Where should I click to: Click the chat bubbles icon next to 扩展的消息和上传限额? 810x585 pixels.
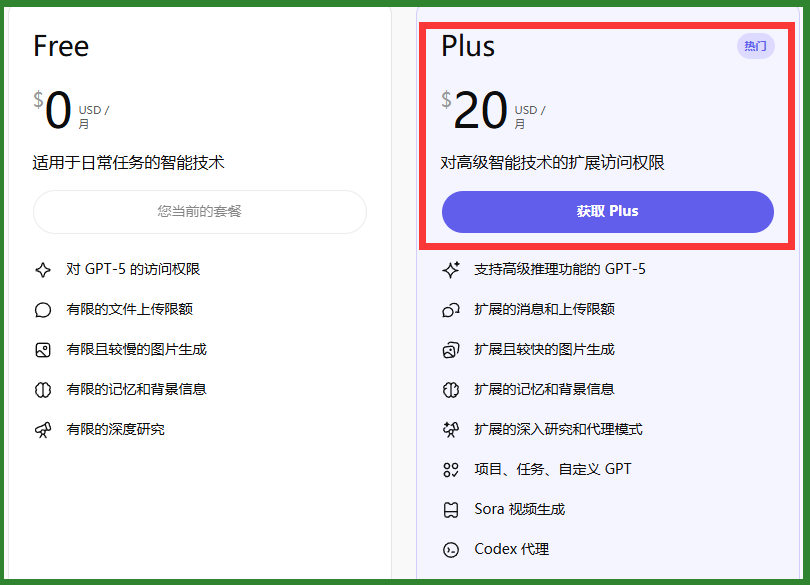451,310
